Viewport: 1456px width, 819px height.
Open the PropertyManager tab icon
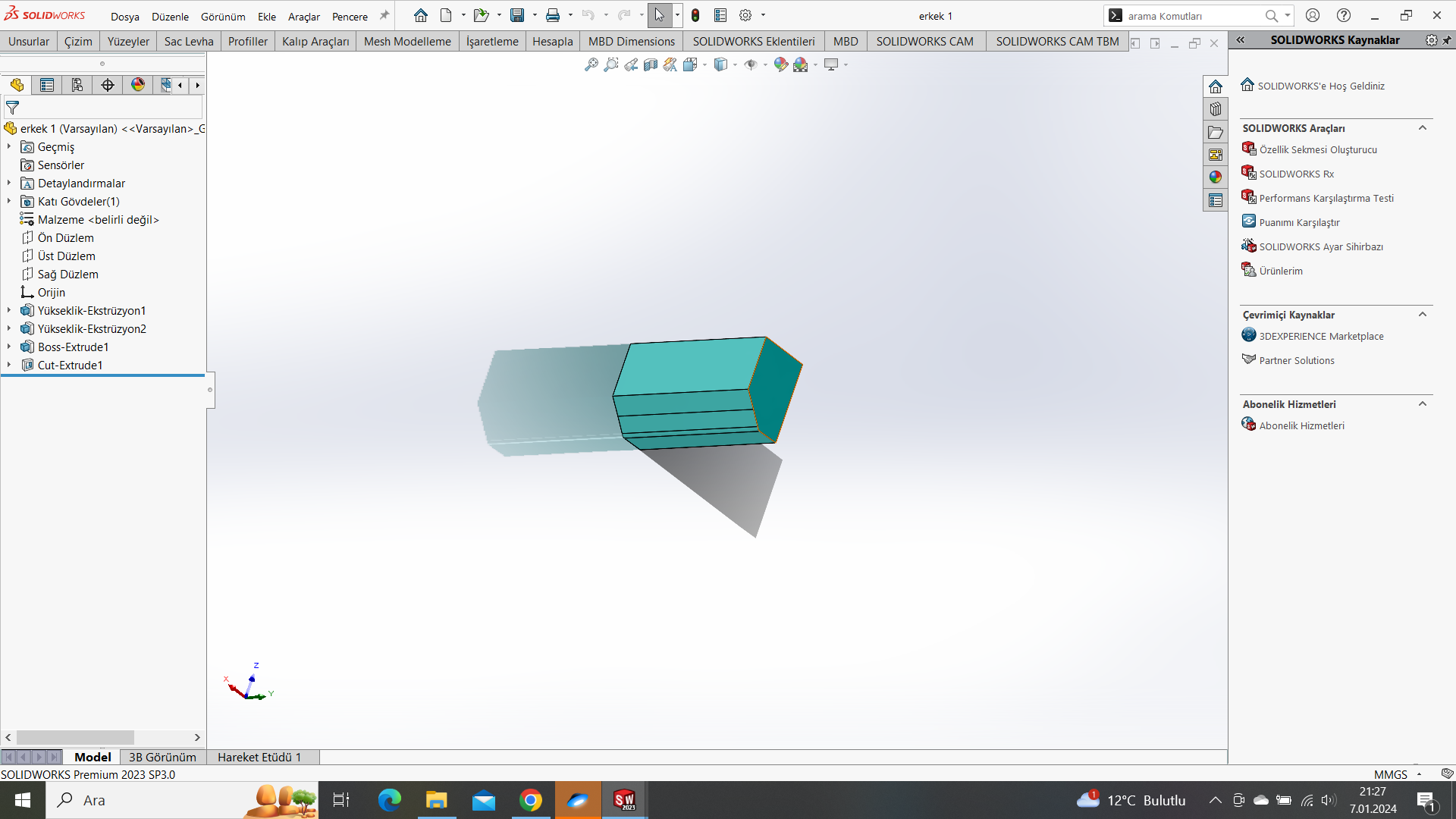[x=47, y=85]
